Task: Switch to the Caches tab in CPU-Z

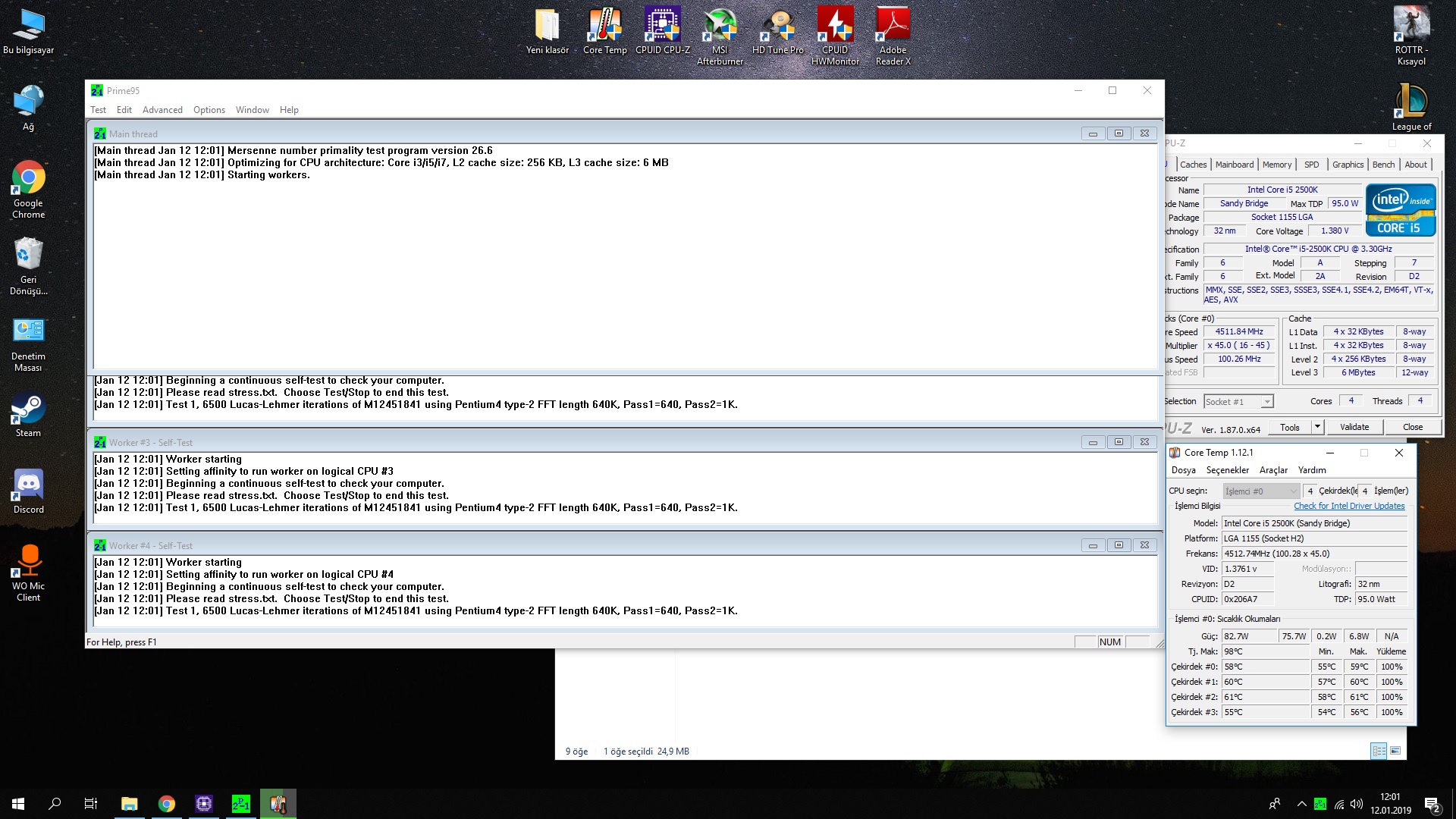Action: (1193, 165)
